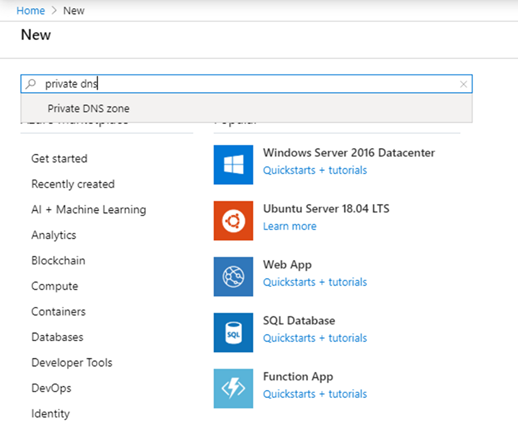Select AI + Machine Learning category
This screenshot has width=518, height=424.
(89, 209)
